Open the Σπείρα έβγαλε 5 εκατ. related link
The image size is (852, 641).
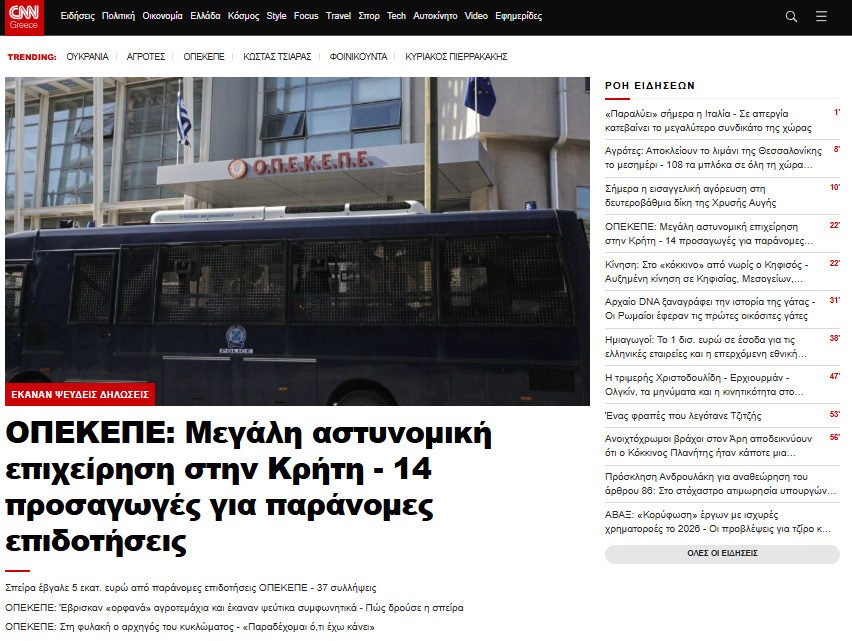click(190, 588)
